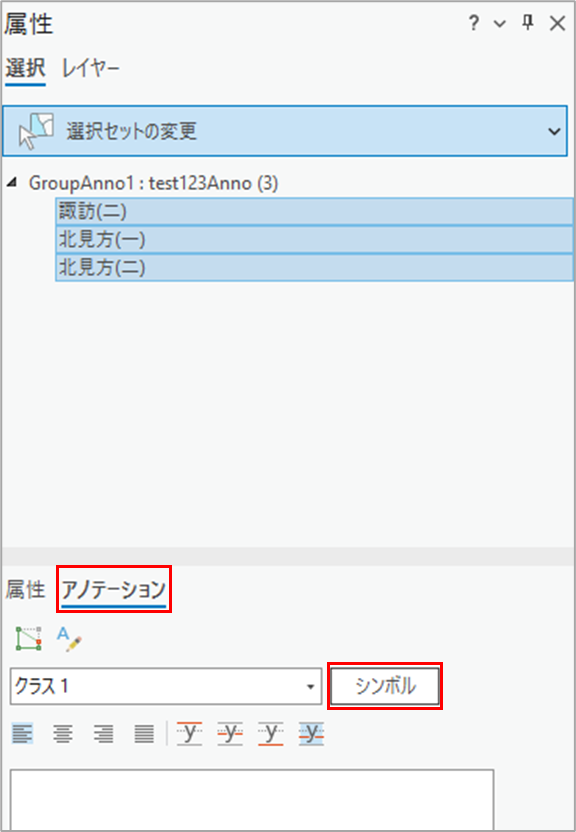Switch to the レイヤー tab
This screenshot has height=832, width=576.
tap(91, 70)
